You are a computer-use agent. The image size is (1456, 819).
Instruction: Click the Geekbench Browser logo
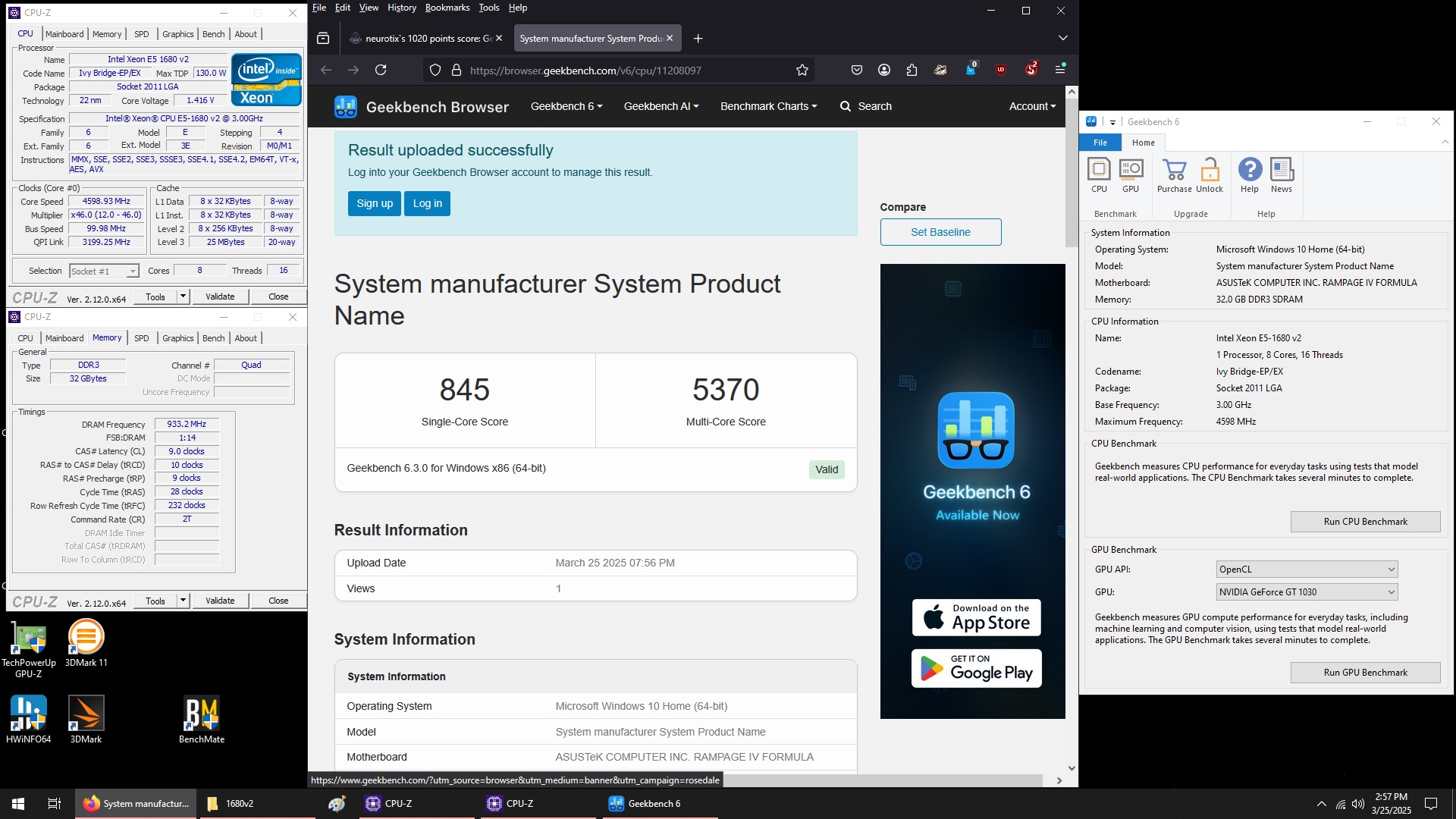click(x=422, y=107)
